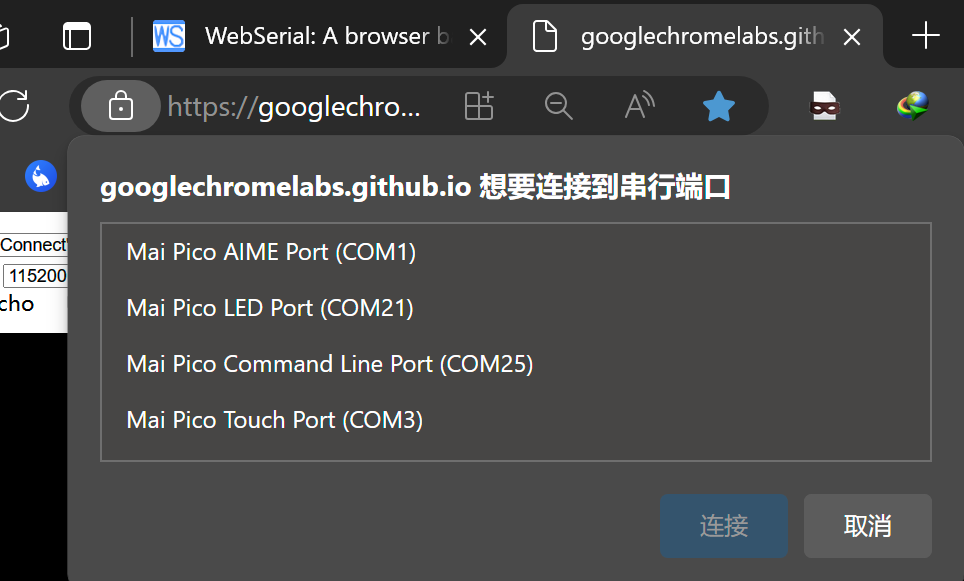964x581 pixels.
Task: Click the zoom out magnifier icon
Action: (558, 106)
